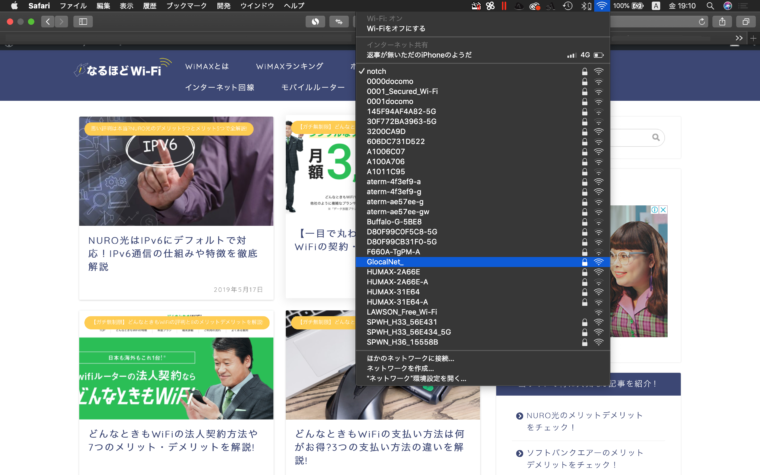Viewport: 760px width, 475px height.
Task: Open the ヘルプ menu
Action: pos(294,6)
